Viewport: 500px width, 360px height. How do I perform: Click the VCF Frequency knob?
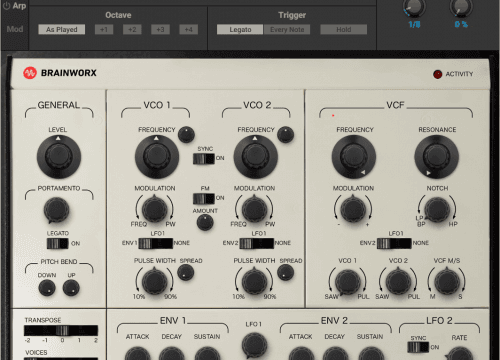tap(354, 157)
